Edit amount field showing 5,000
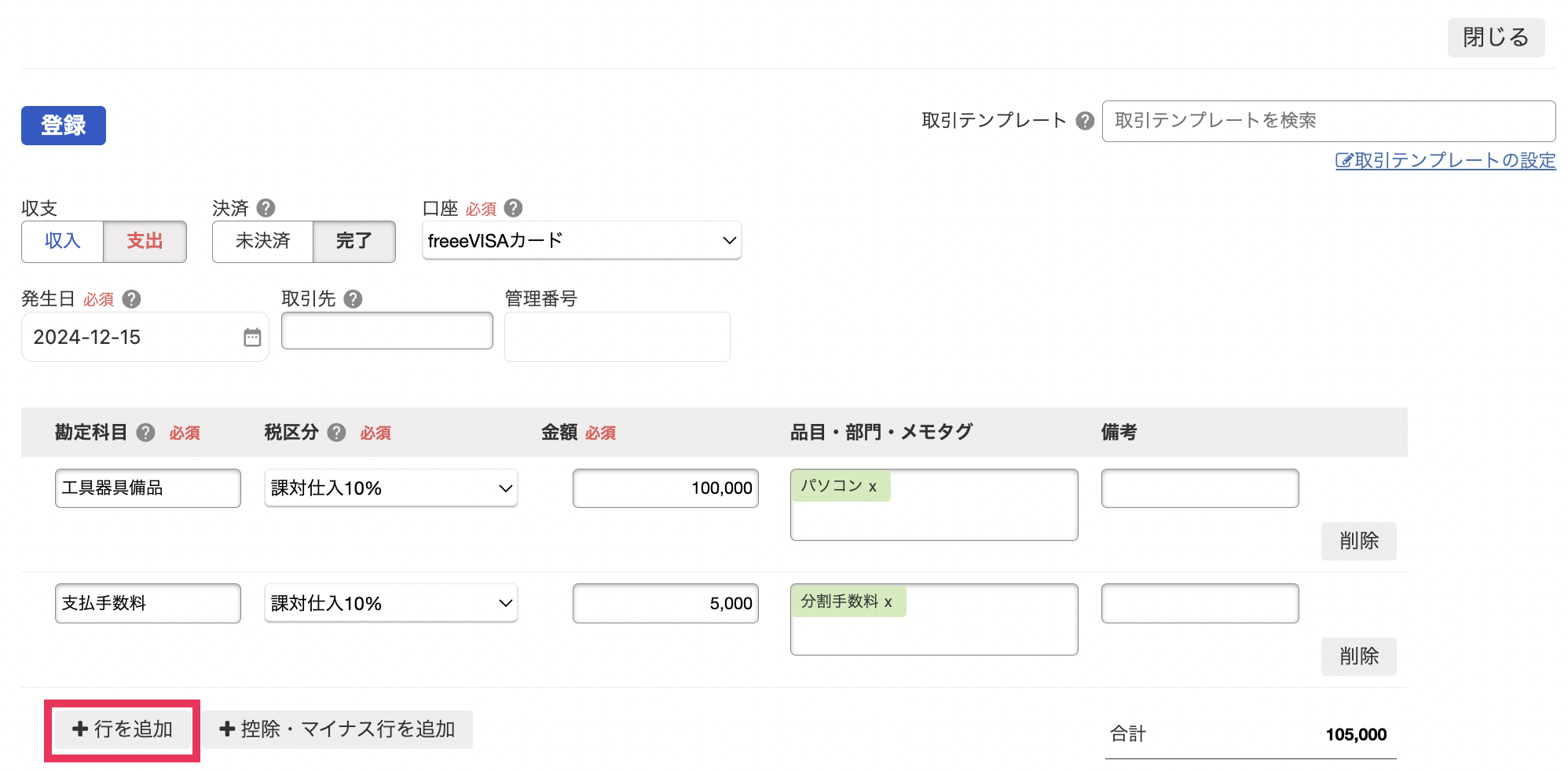The image size is (1568, 771). pos(665,604)
